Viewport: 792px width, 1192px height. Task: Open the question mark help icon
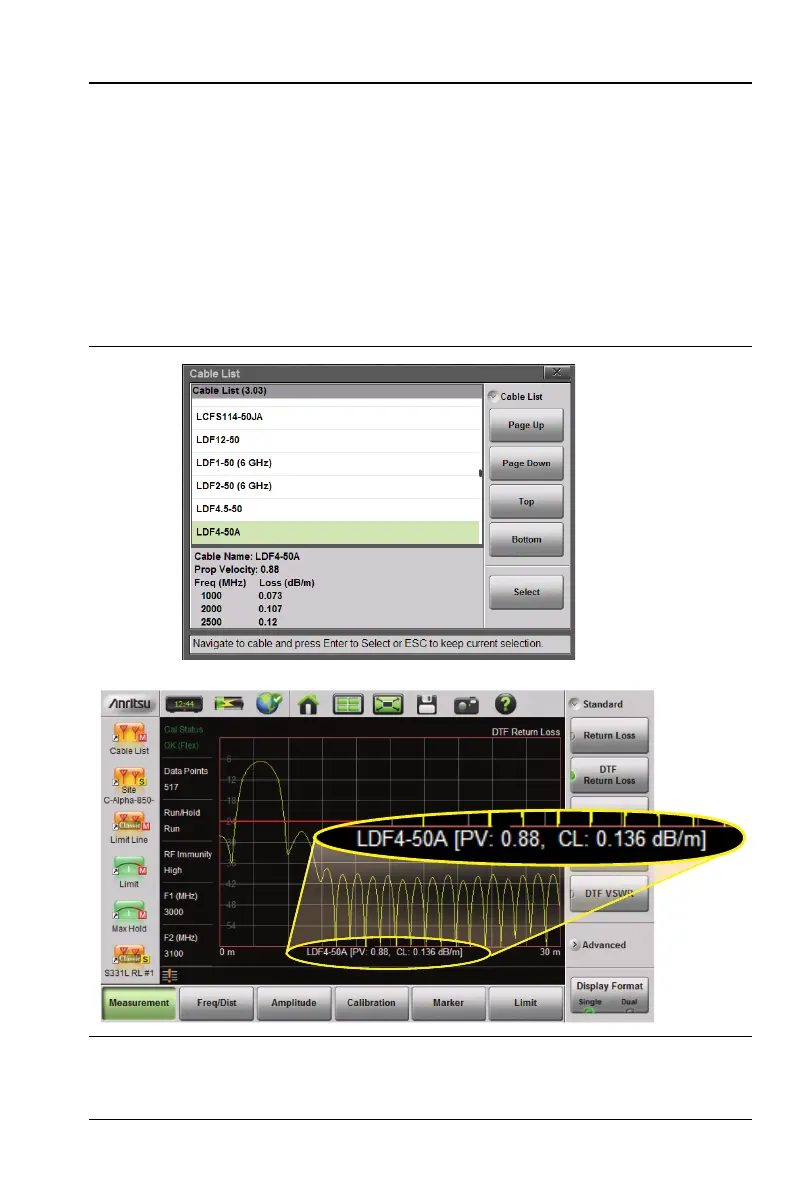pos(505,705)
